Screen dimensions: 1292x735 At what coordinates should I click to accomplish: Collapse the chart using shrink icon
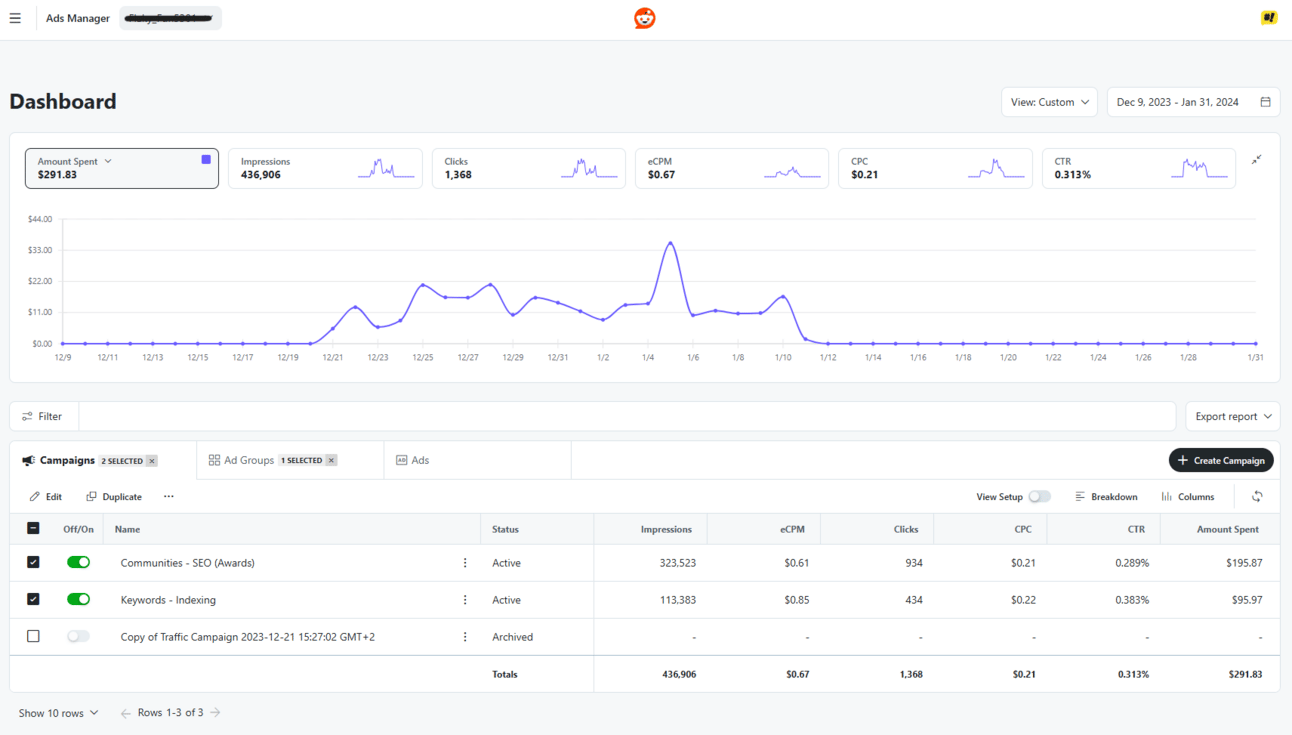click(x=1257, y=160)
